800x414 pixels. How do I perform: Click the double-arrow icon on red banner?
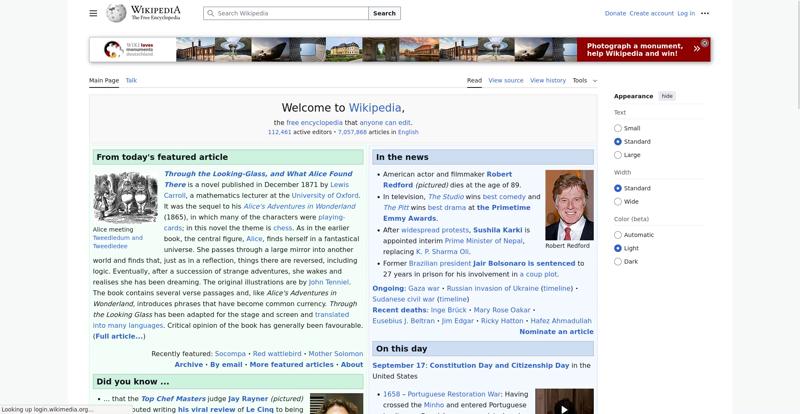[x=696, y=49]
